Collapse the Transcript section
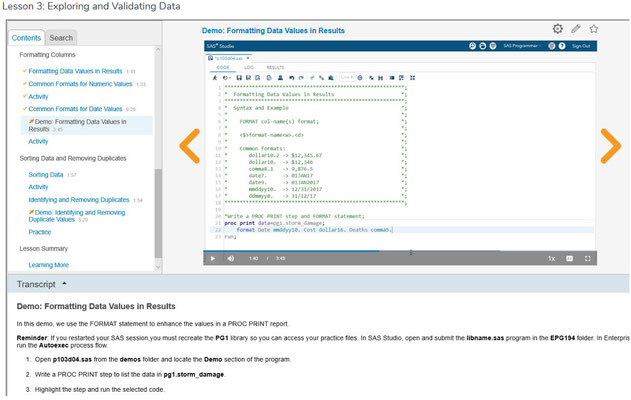The height and width of the screenshot is (400, 631). coord(64,284)
